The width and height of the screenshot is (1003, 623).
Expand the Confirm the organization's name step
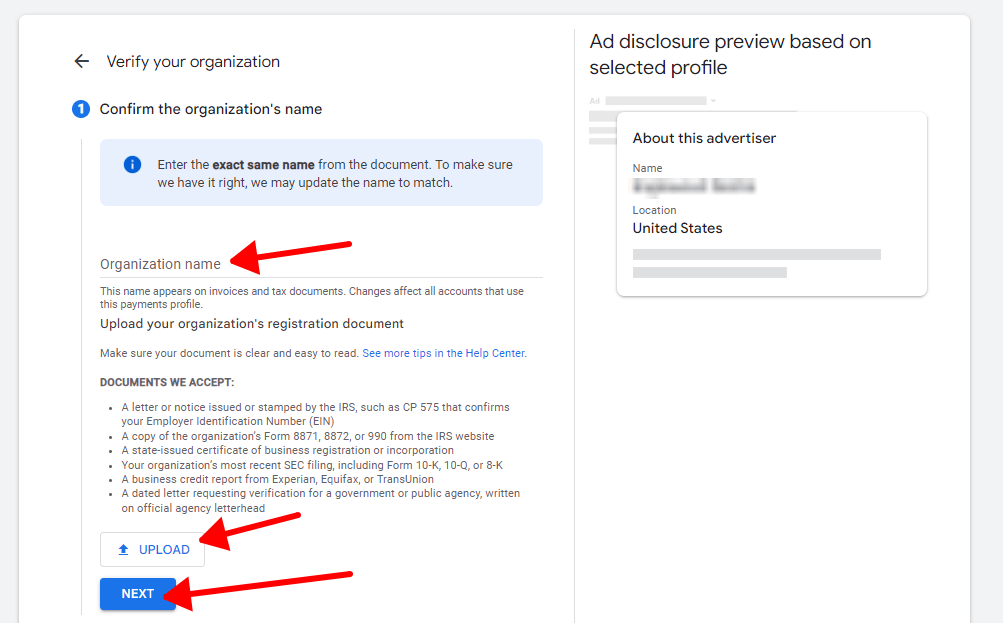click(x=212, y=109)
